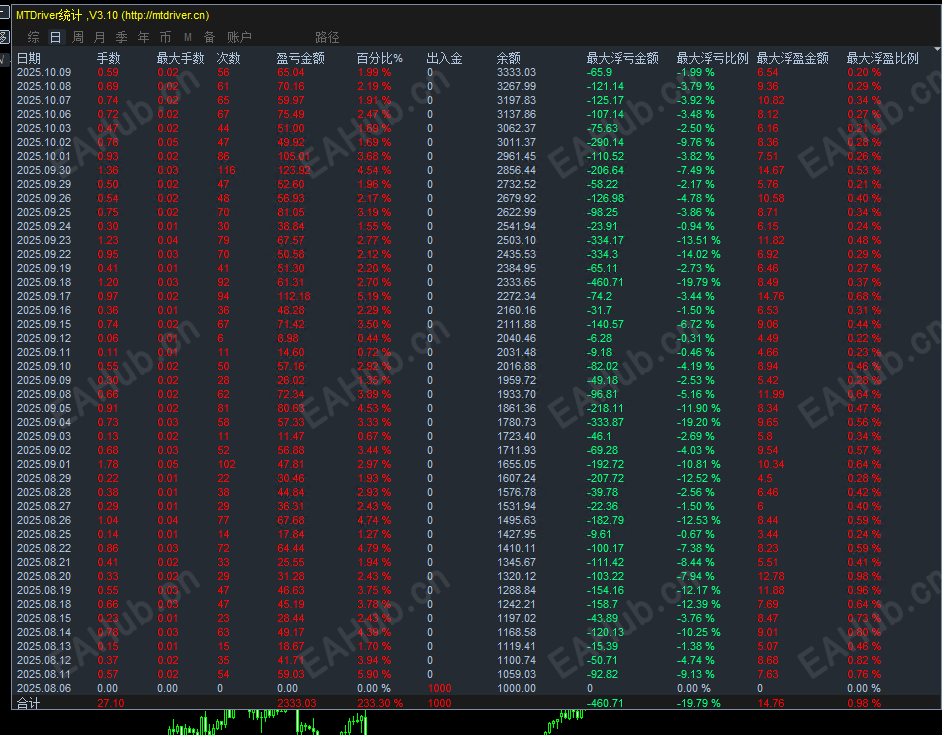View yearly (年) statistics
The image size is (942, 735).
coord(143,36)
